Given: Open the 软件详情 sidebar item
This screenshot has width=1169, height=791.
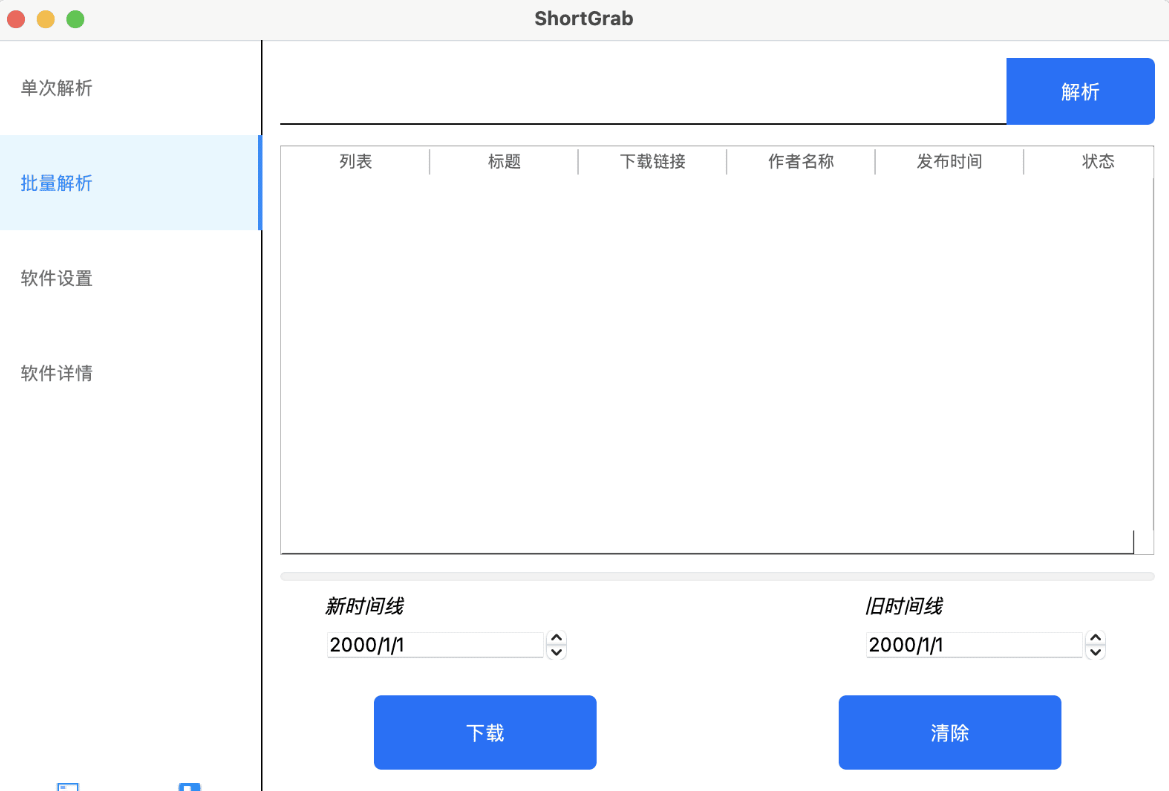Looking at the screenshot, I should click(x=57, y=373).
